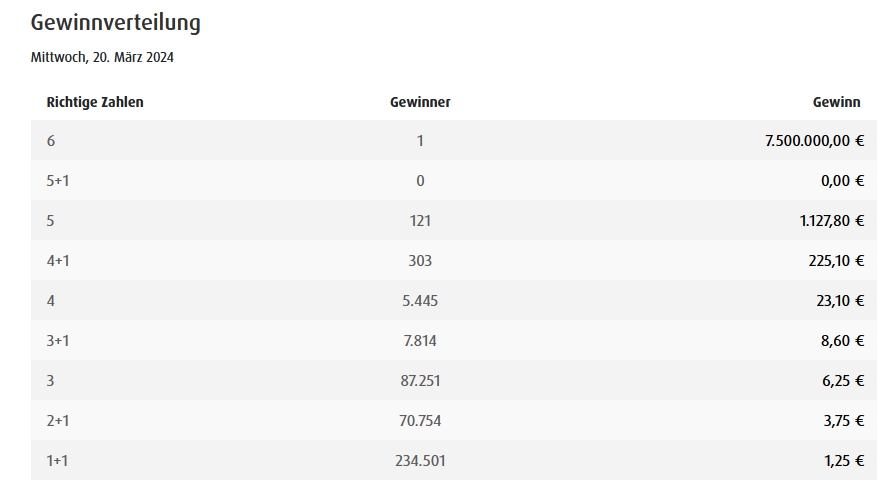Viewport: 884px width, 490px height.
Task: Click the 234.501 winners cell
Action: [x=420, y=461]
